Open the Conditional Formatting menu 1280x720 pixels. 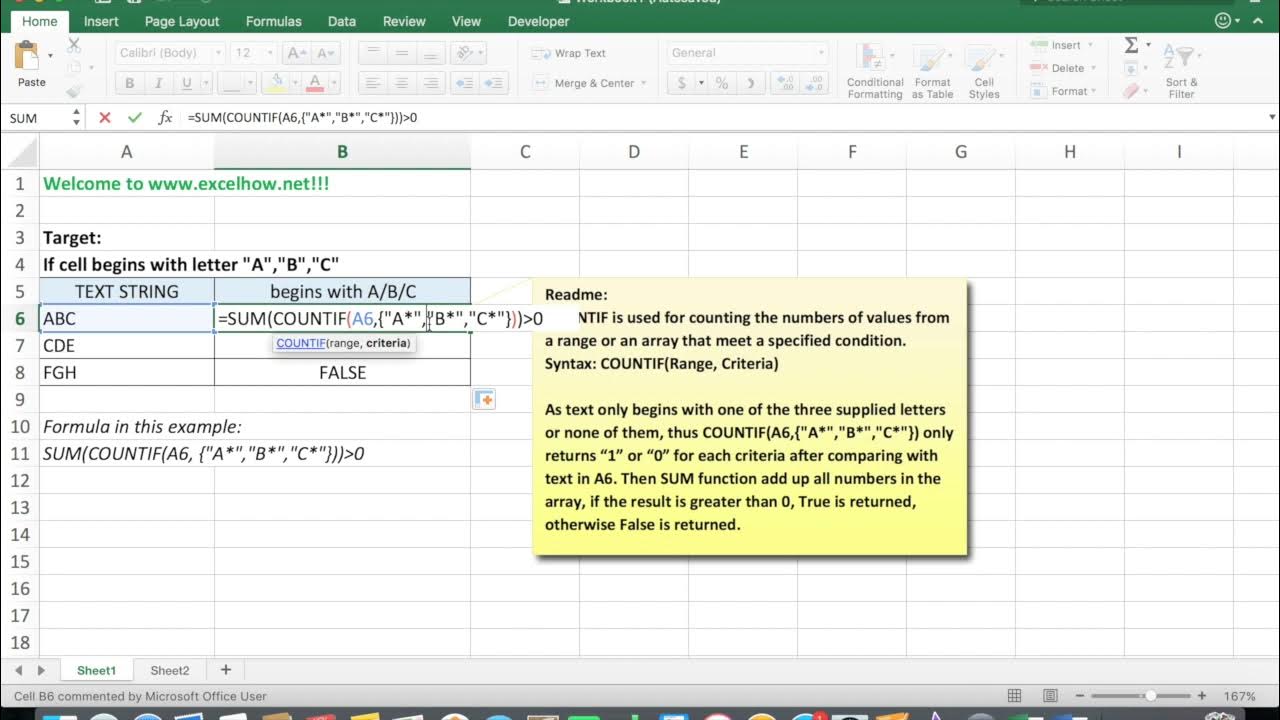(875, 72)
